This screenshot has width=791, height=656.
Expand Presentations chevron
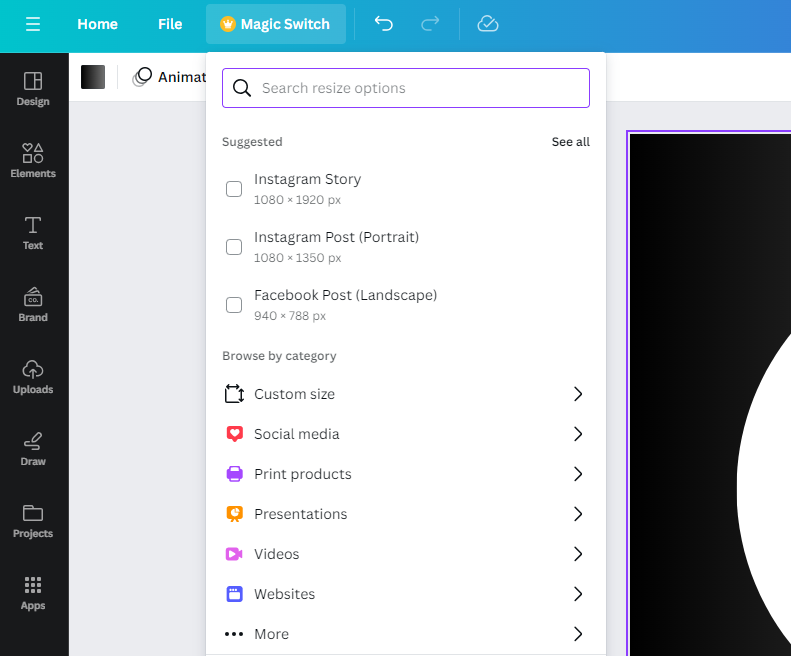(x=578, y=514)
